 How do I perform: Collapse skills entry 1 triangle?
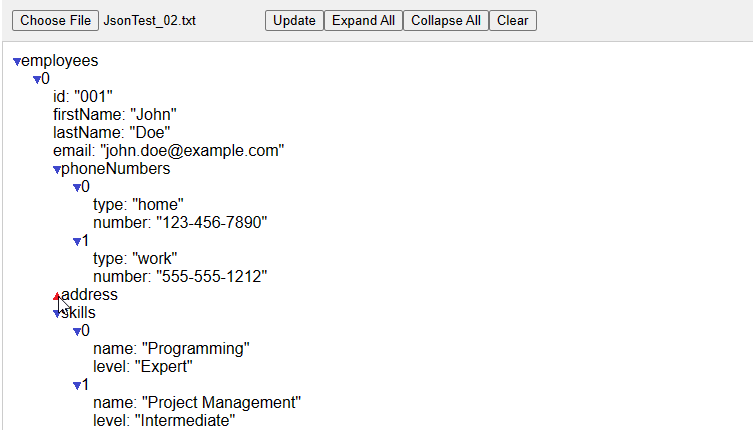77,386
